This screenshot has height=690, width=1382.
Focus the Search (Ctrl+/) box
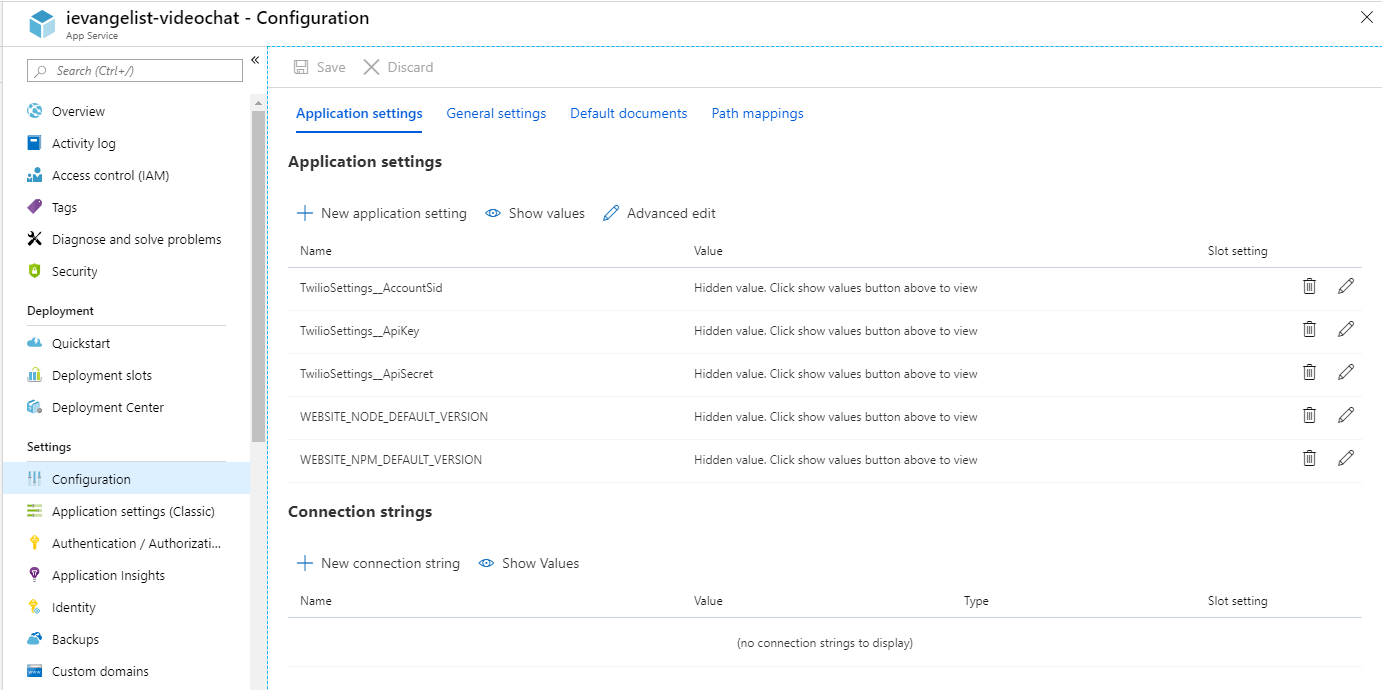coord(135,71)
